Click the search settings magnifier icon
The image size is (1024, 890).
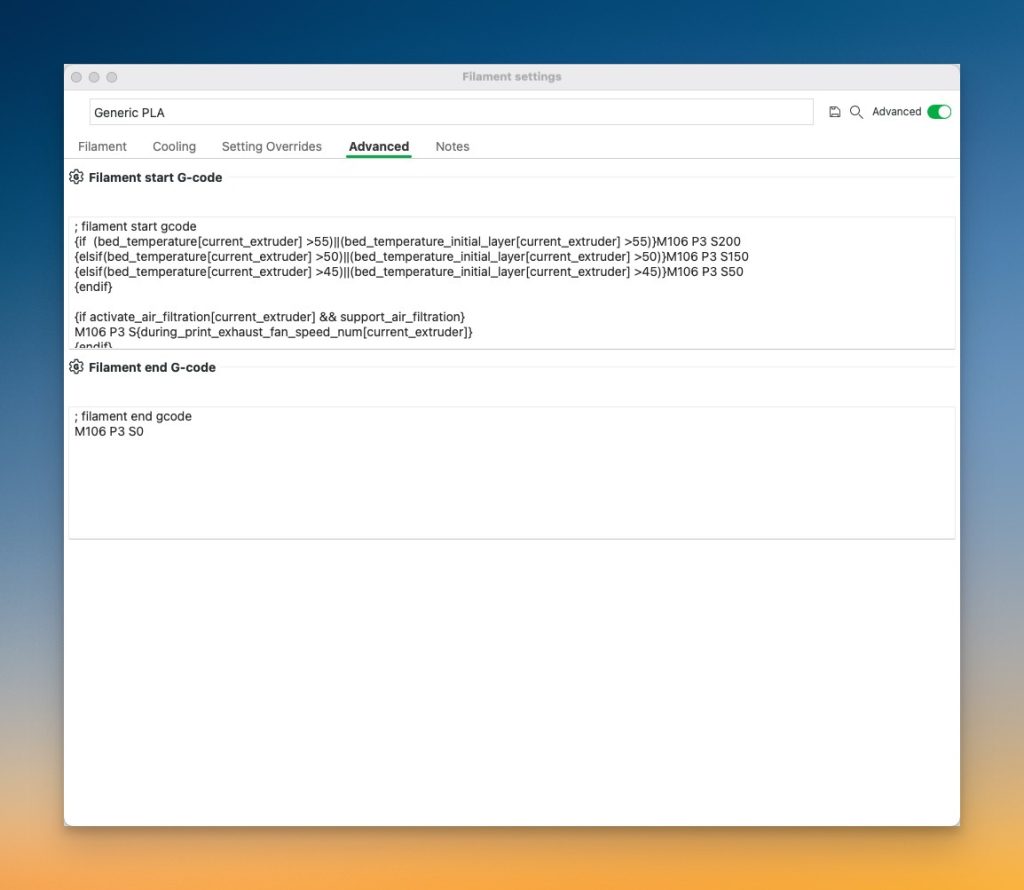[856, 112]
